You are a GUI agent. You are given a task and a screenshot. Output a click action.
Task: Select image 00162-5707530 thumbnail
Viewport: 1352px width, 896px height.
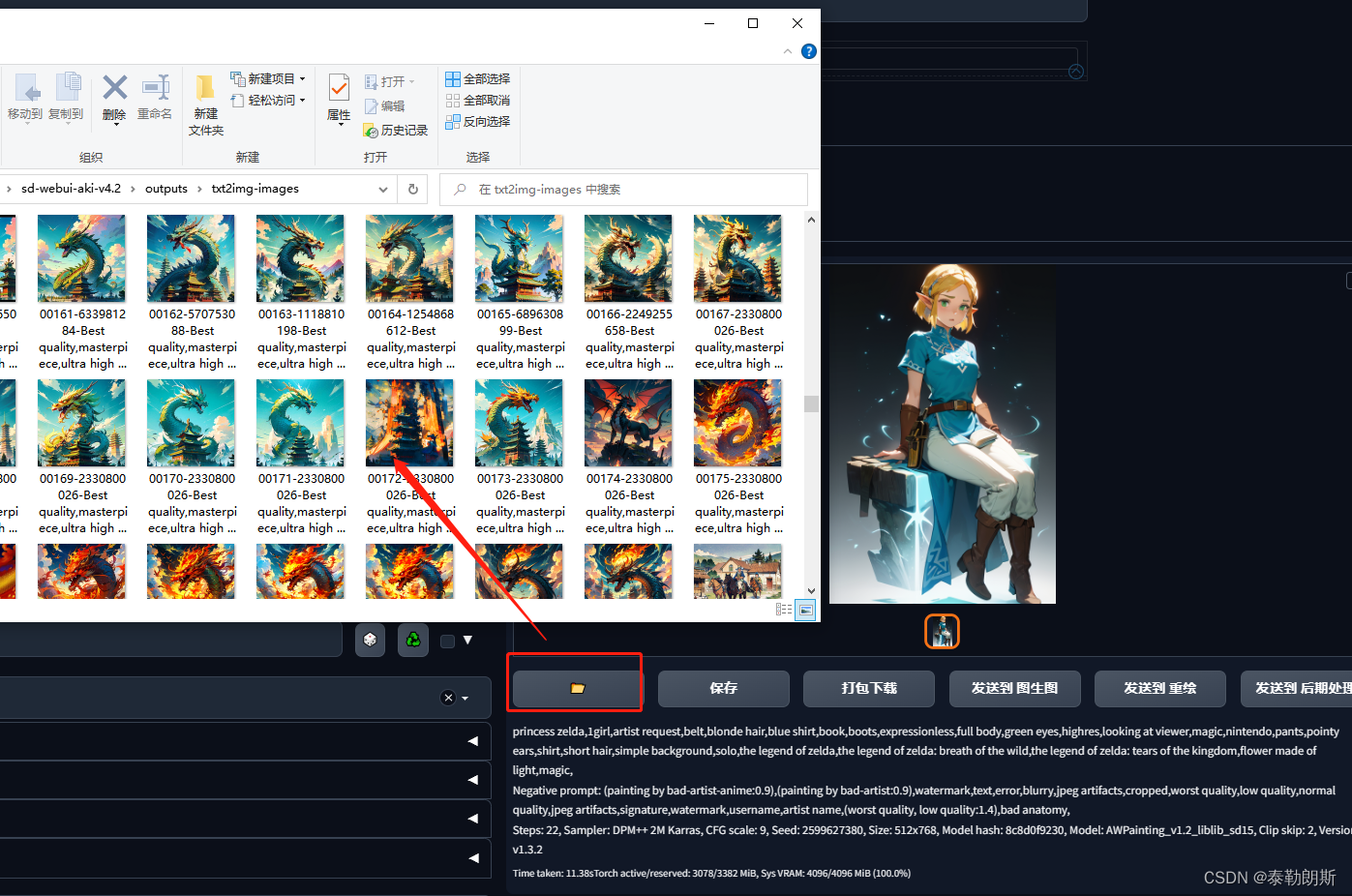(191, 258)
